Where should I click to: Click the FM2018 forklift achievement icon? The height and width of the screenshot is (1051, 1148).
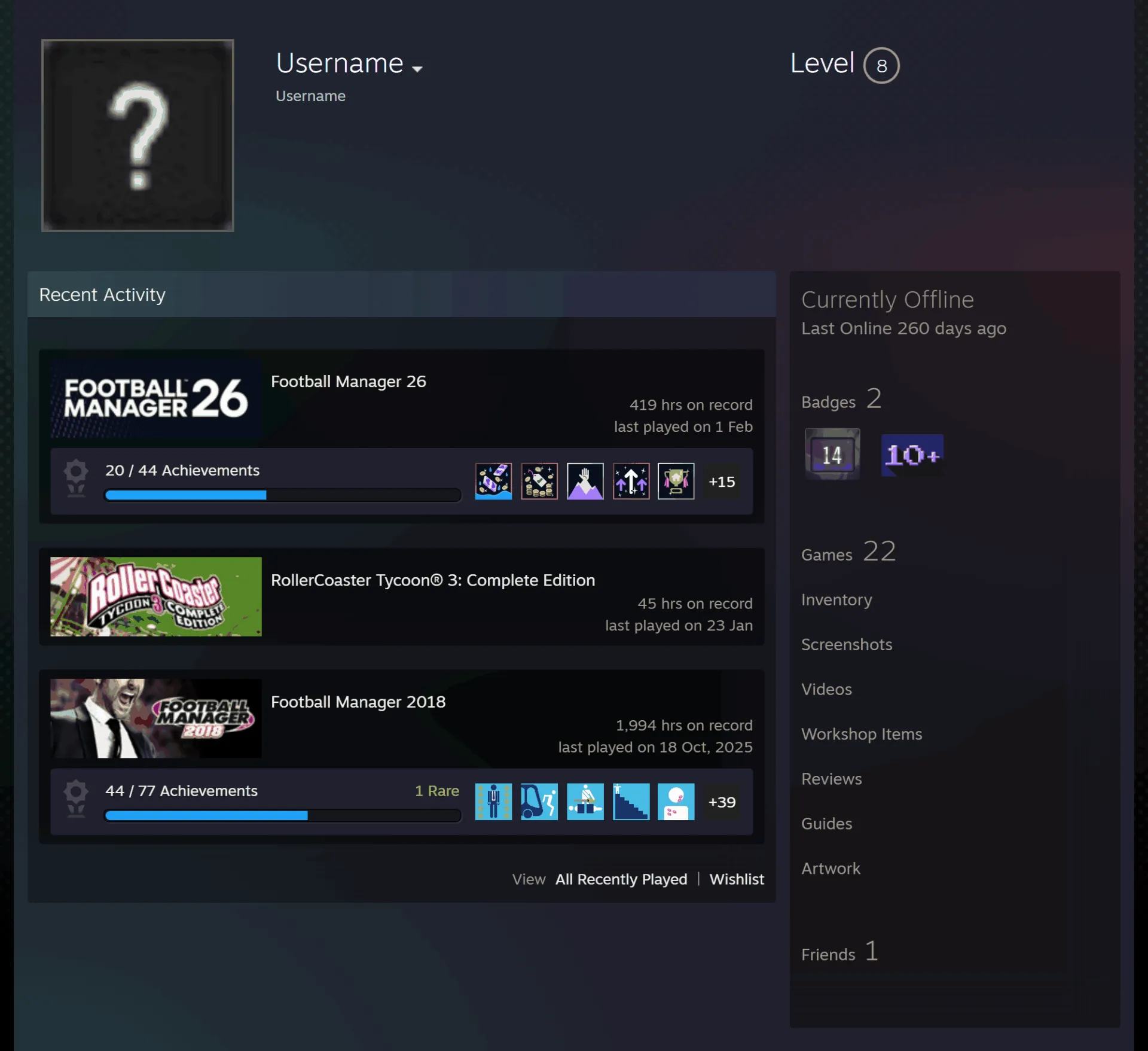coord(539,802)
